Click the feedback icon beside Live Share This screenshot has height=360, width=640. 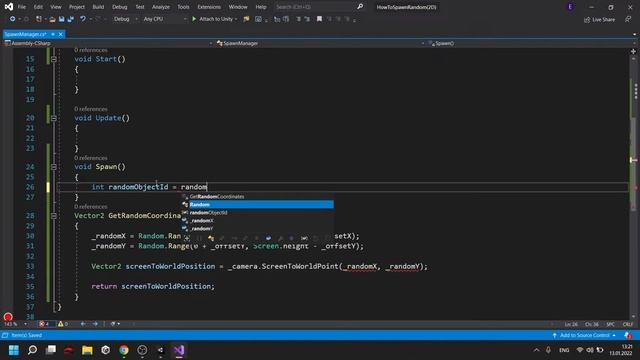click(x=628, y=19)
